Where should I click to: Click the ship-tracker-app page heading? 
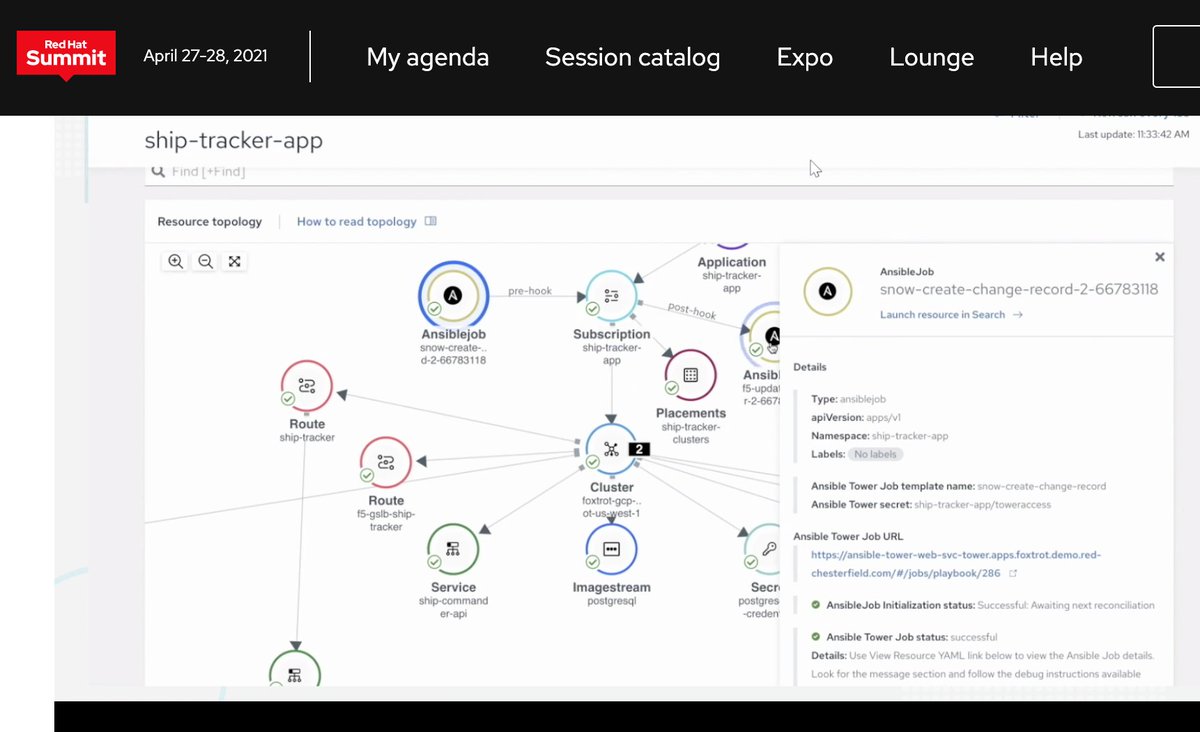(x=234, y=140)
